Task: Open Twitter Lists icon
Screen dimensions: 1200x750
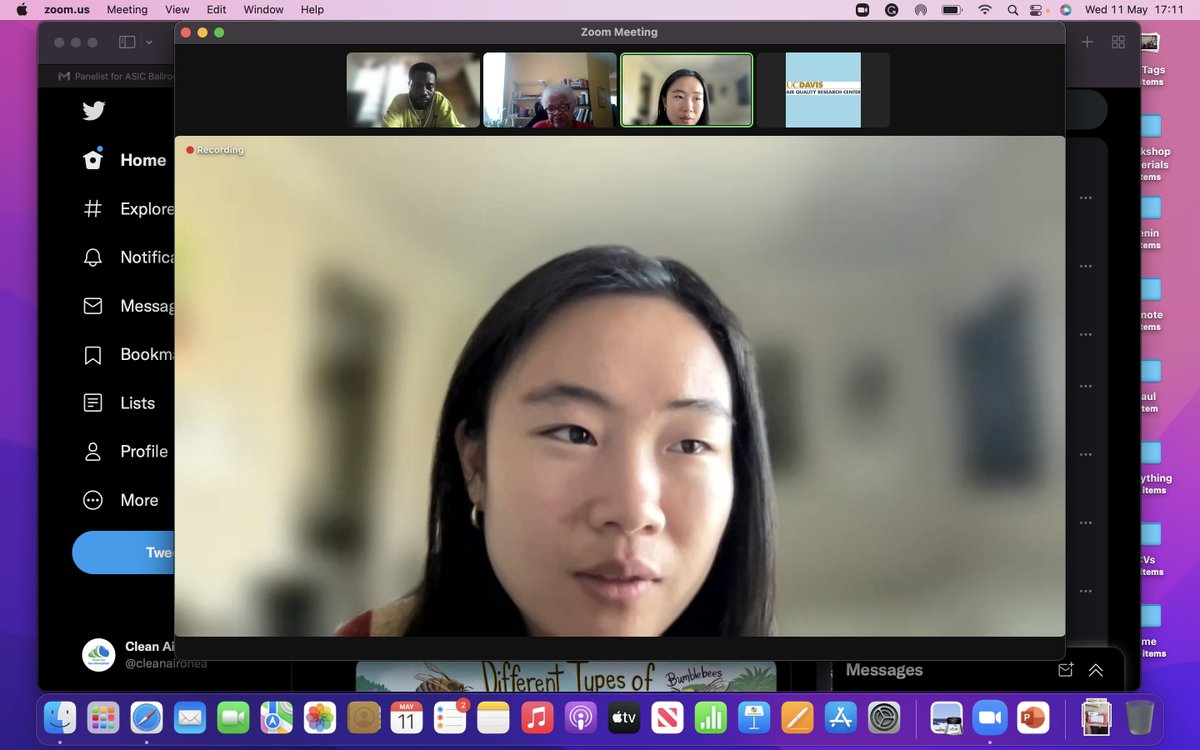Action: pyautogui.click(x=93, y=403)
